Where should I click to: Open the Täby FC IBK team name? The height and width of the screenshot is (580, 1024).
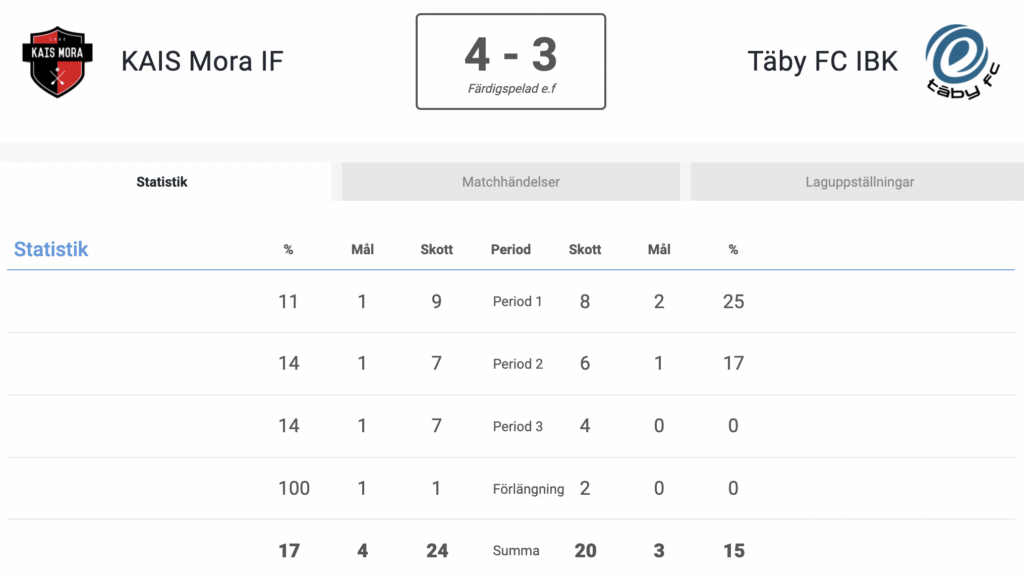click(x=822, y=61)
